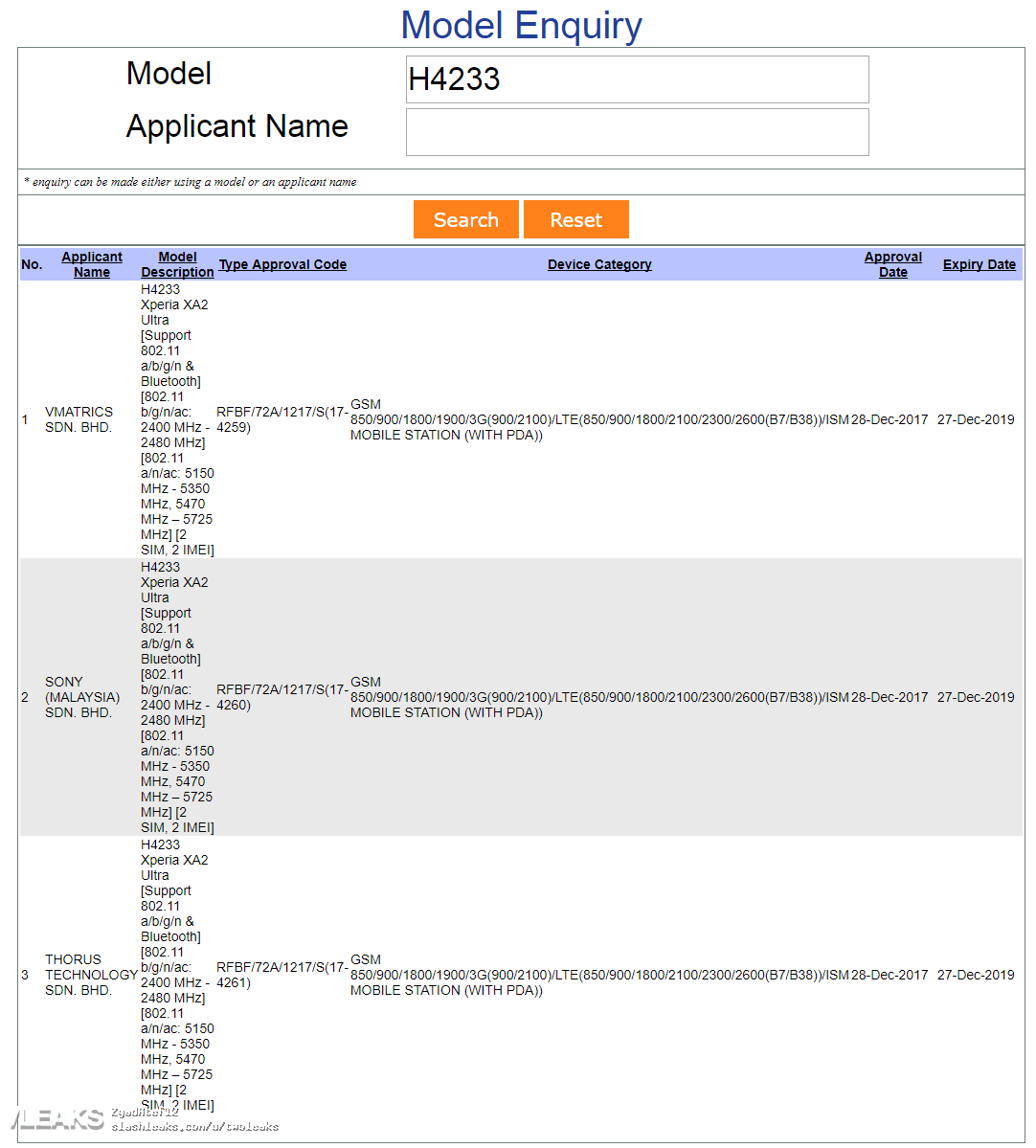The height and width of the screenshot is (1148, 1036).
Task: Select the SONY row device category text
Action: pyautogui.click(x=599, y=697)
